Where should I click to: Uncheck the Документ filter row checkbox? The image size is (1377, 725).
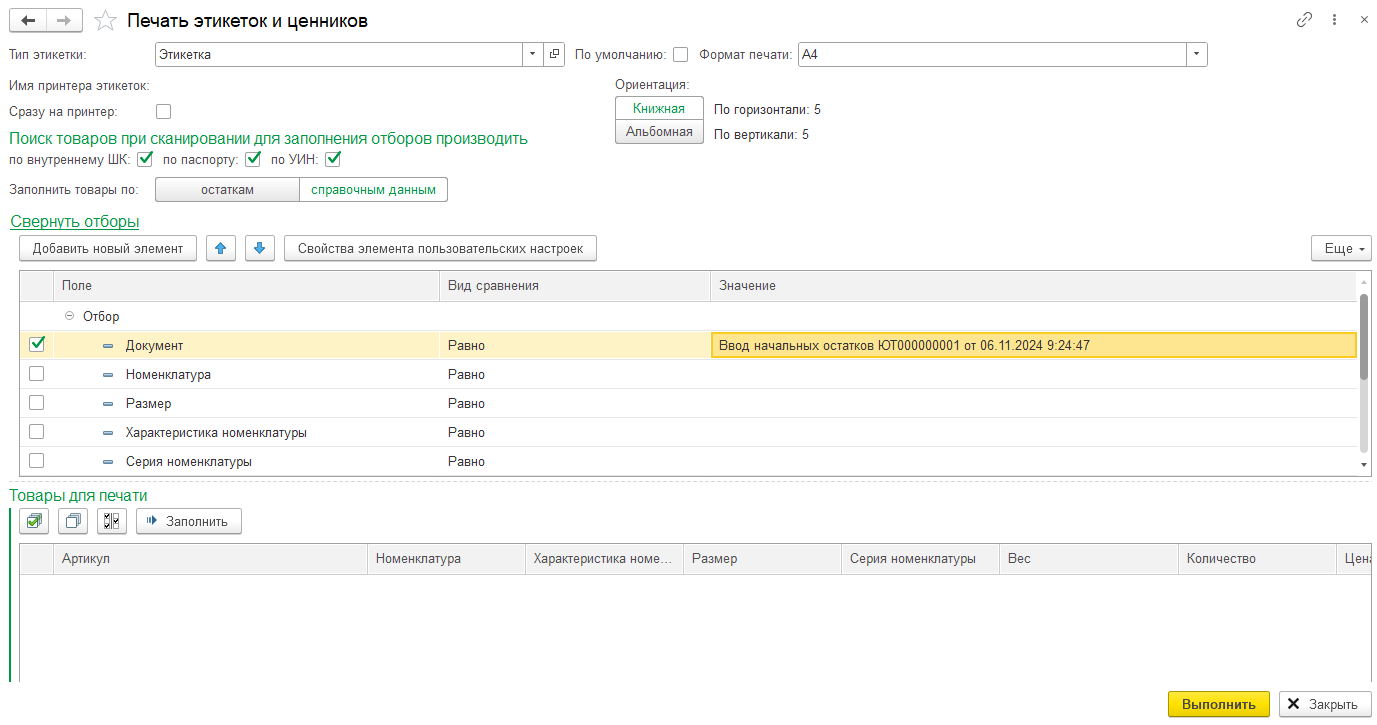[x=37, y=344]
